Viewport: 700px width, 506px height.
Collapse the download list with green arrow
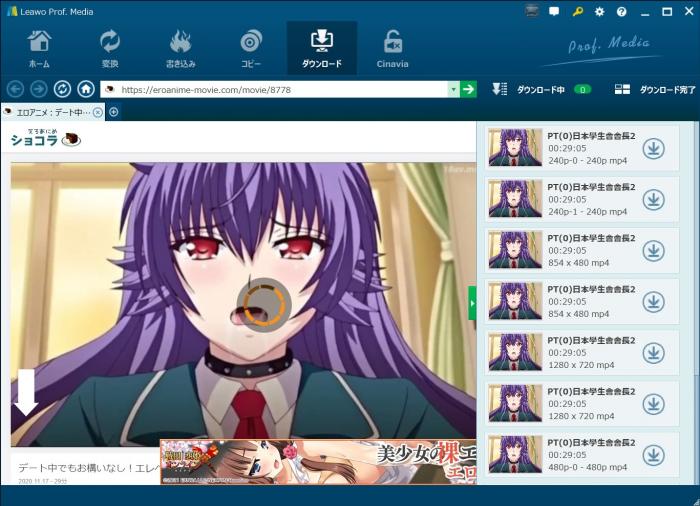[x=472, y=303]
